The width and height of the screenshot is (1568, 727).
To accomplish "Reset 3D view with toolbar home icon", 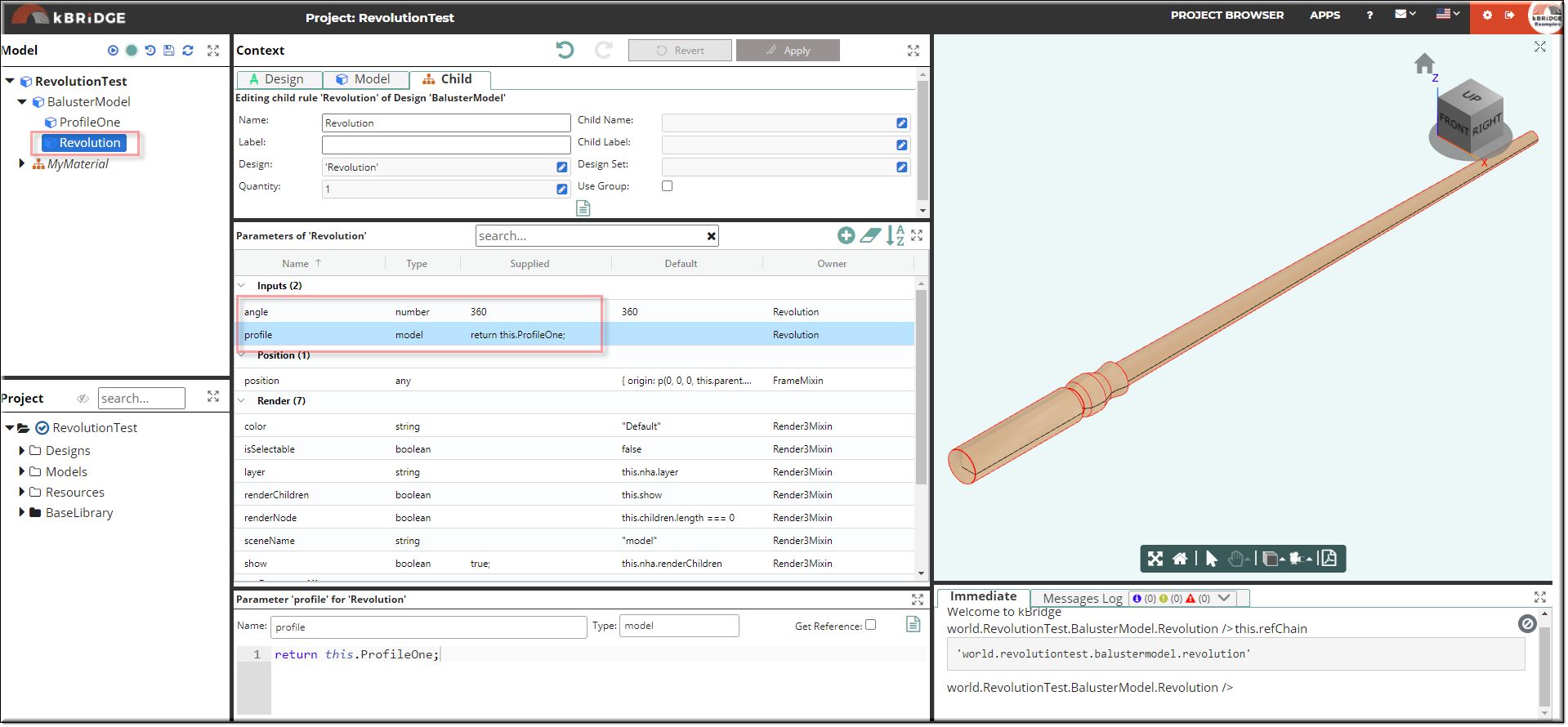I will pos(1180,559).
